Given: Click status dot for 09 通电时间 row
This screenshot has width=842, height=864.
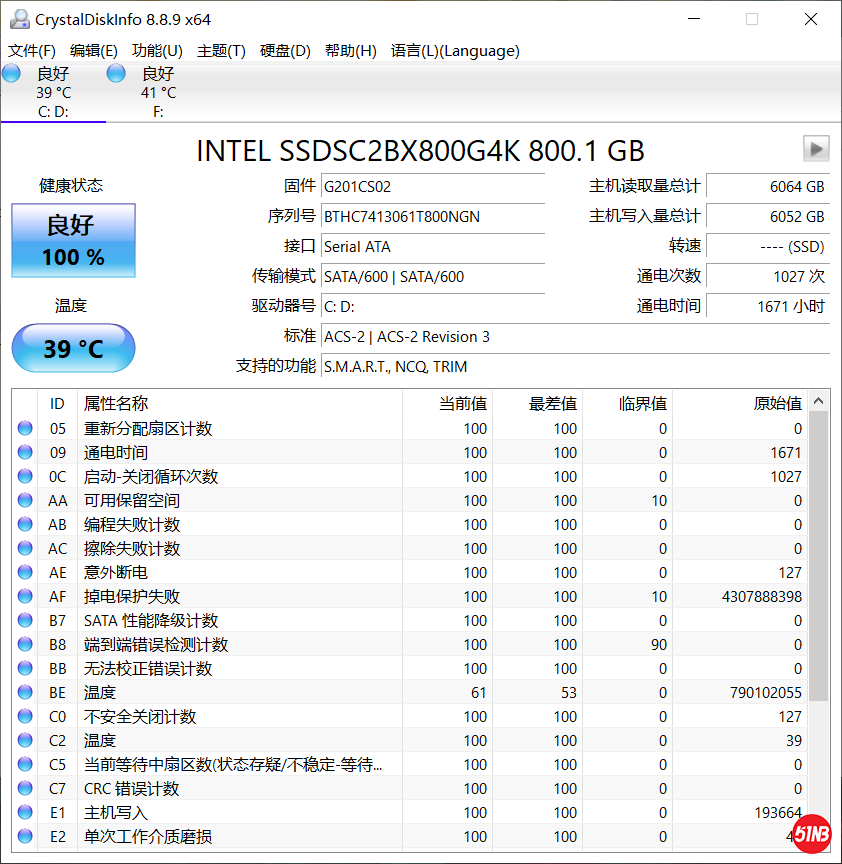Looking at the screenshot, I should [x=25, y=452].
